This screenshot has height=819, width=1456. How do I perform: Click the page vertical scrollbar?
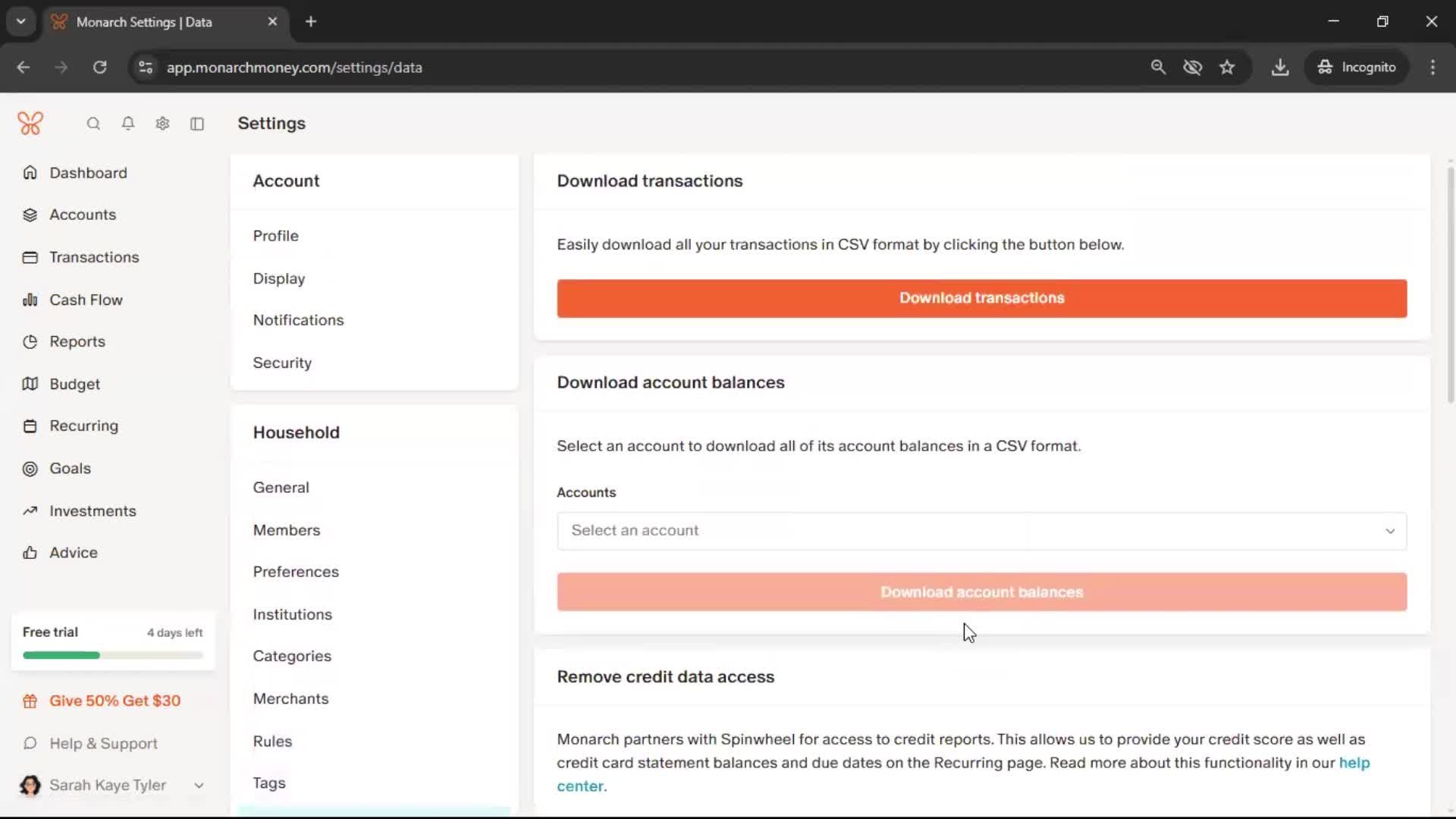point(1451,284)
